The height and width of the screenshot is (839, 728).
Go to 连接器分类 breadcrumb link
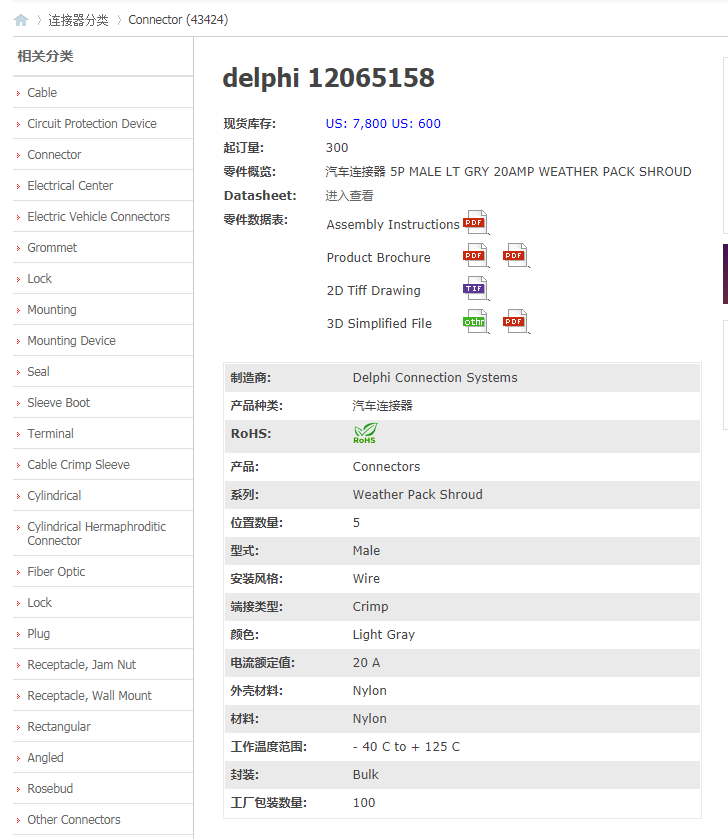pyautogui.click(x=78, y=20)
